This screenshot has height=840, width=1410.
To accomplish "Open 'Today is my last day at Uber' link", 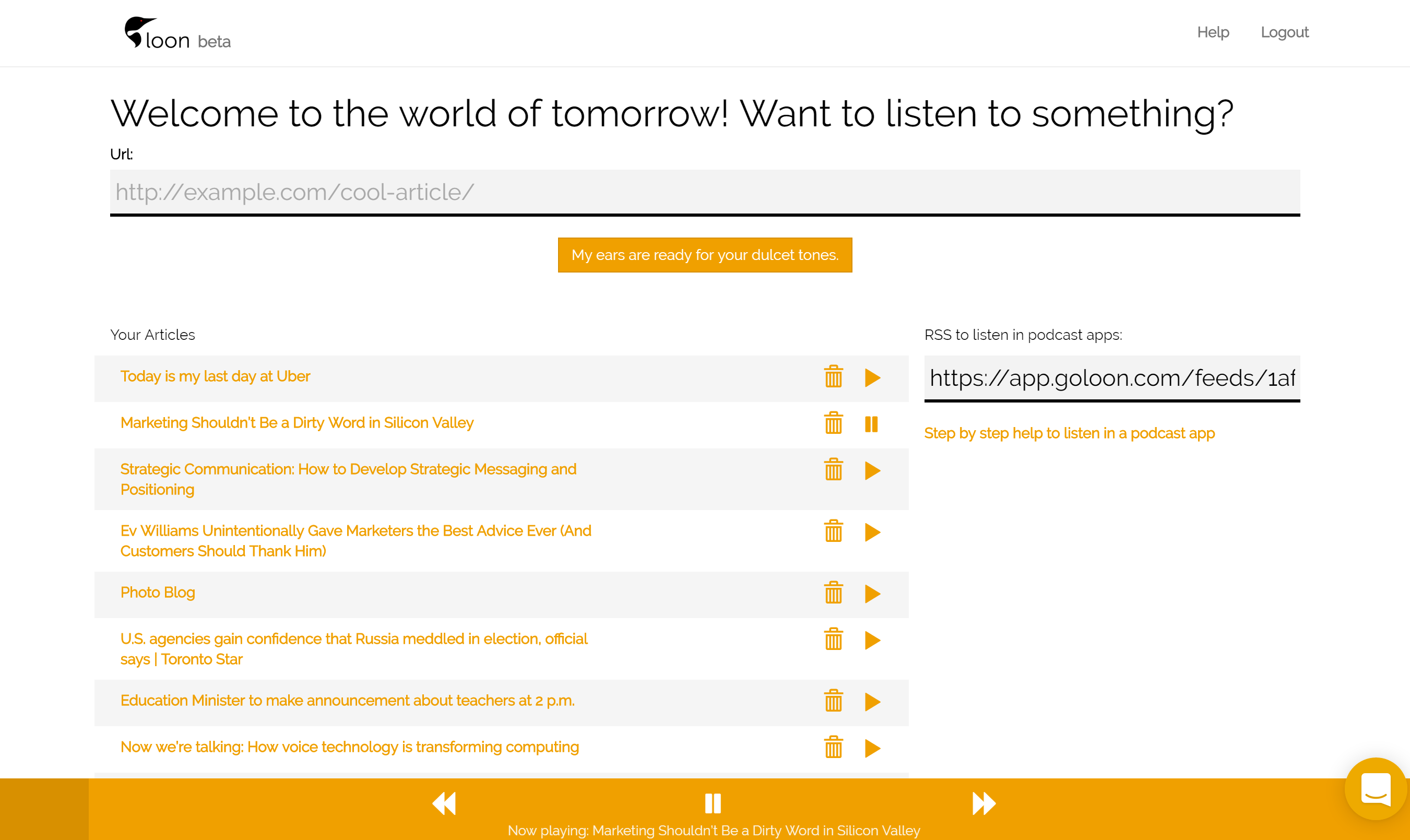I will [x=215, y=376].
